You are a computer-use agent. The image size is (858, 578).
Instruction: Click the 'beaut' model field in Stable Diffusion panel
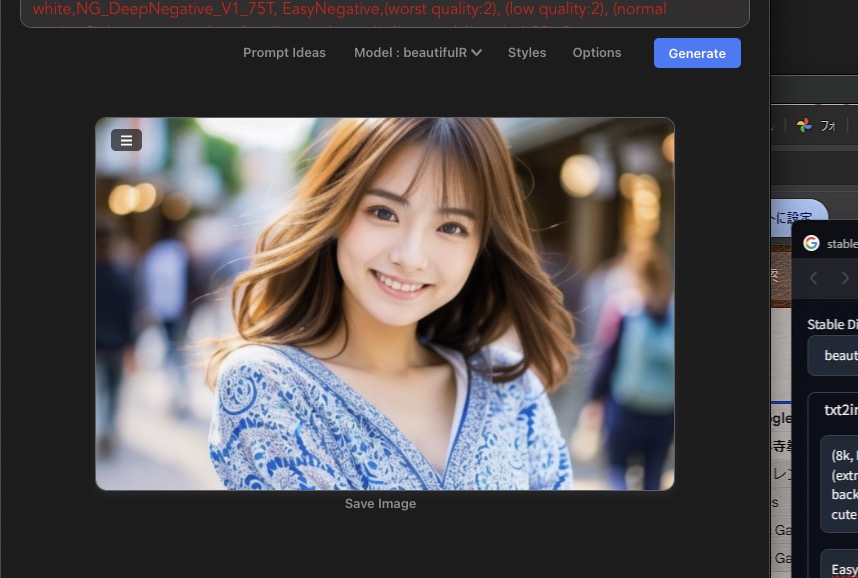(x=833, y=356)
